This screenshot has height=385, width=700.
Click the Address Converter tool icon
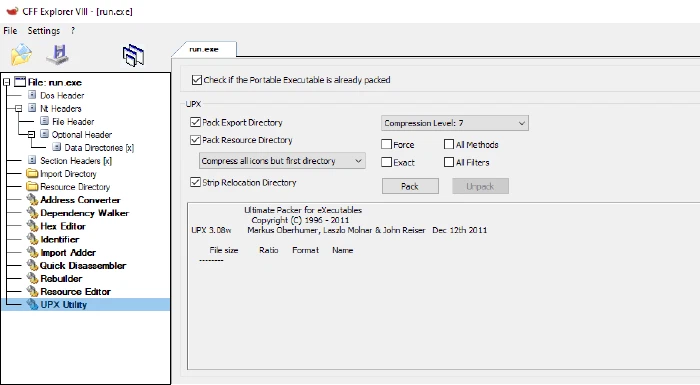33,199
